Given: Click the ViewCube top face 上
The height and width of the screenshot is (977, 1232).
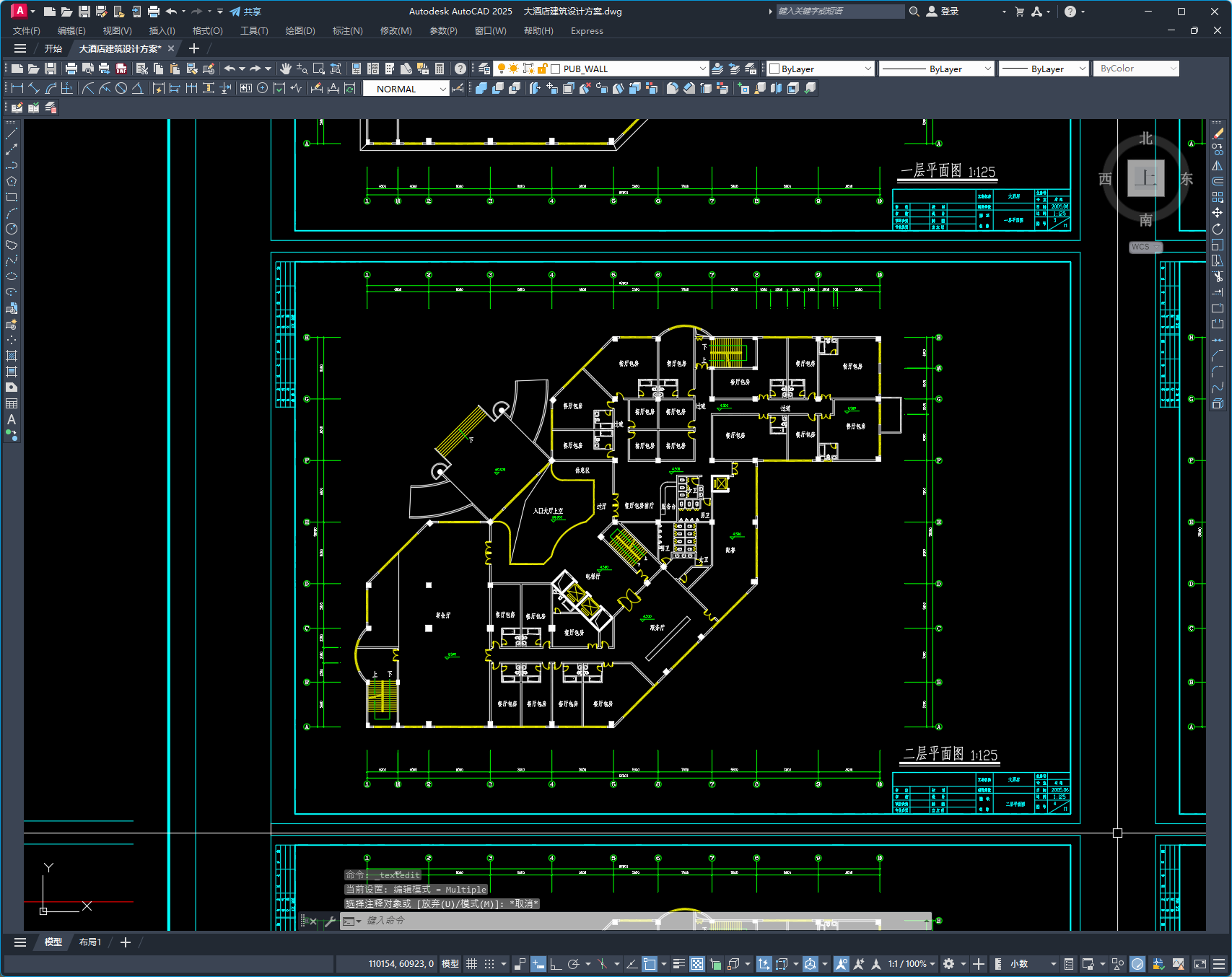Looking at the screenshot, I should 1145,178.
